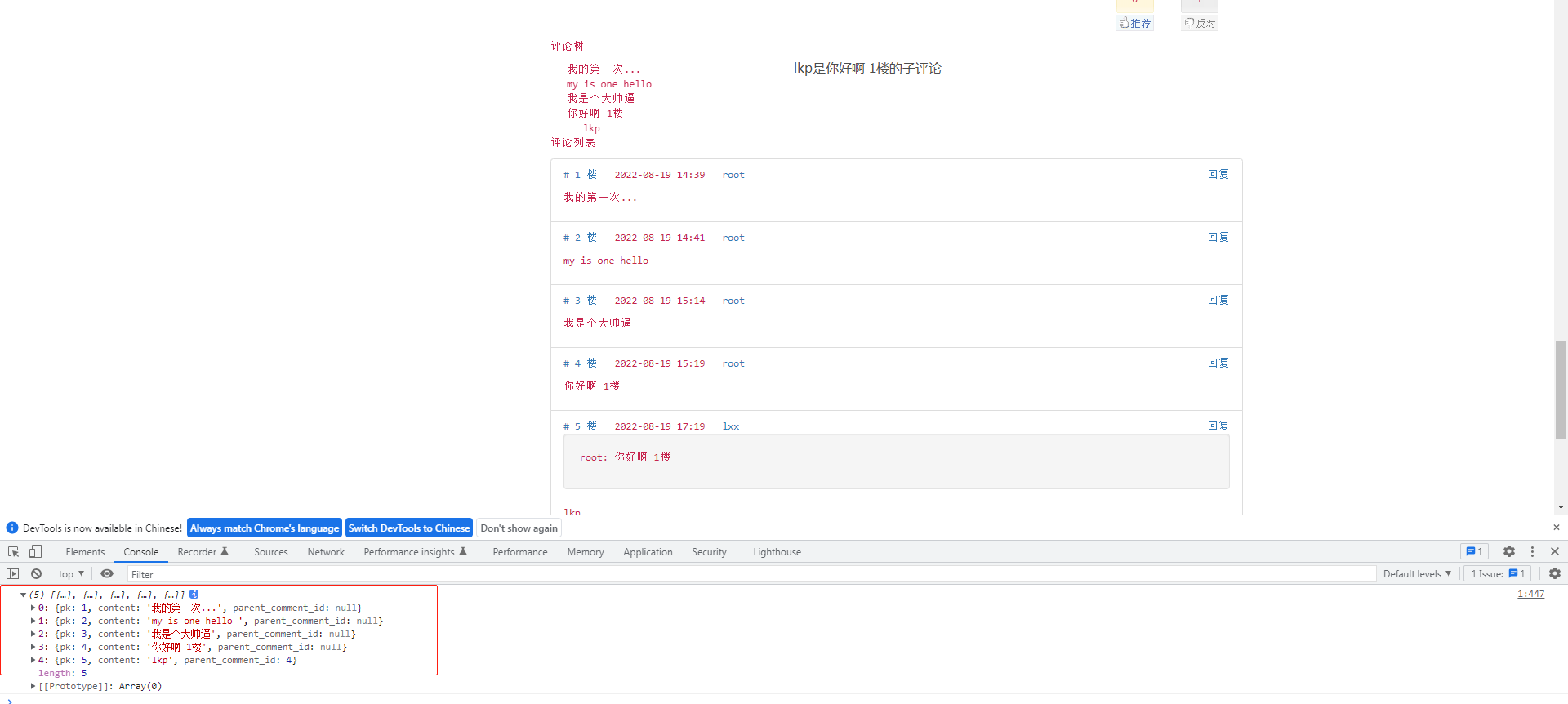Select the Console tab
Viewport: 1568px width, 704px height.
click(x=141, y=552)
